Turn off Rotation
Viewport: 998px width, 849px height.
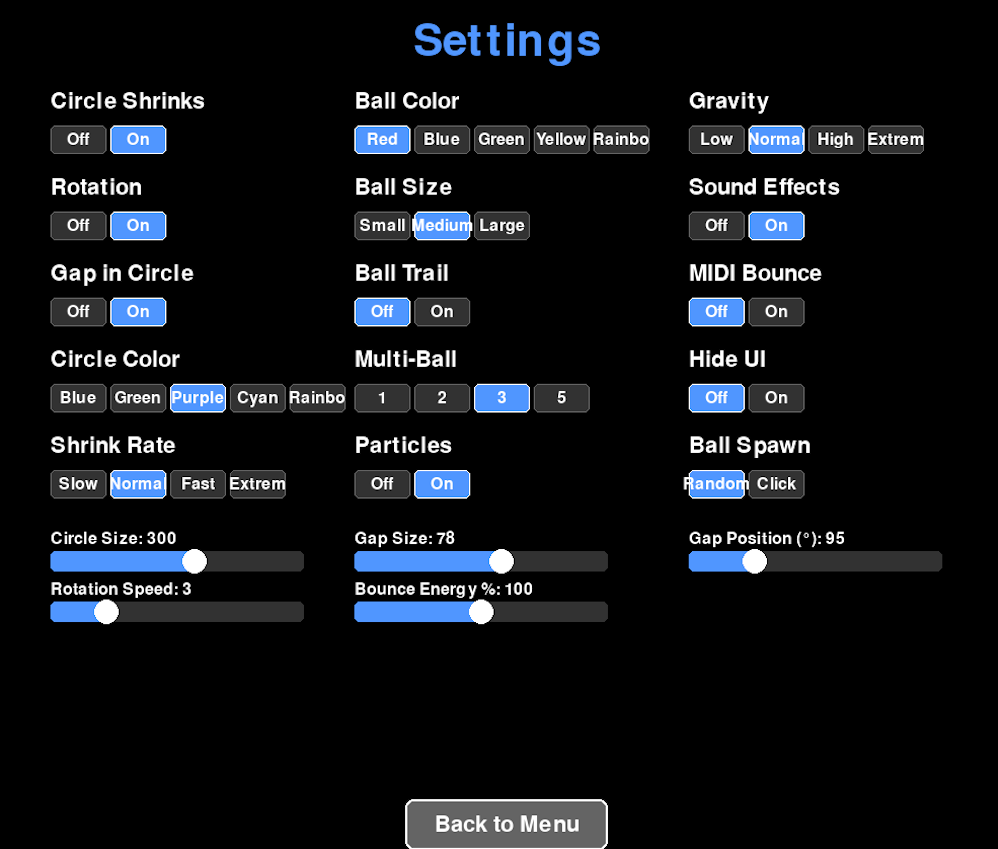pyautogui.click(x=78, y=226)
